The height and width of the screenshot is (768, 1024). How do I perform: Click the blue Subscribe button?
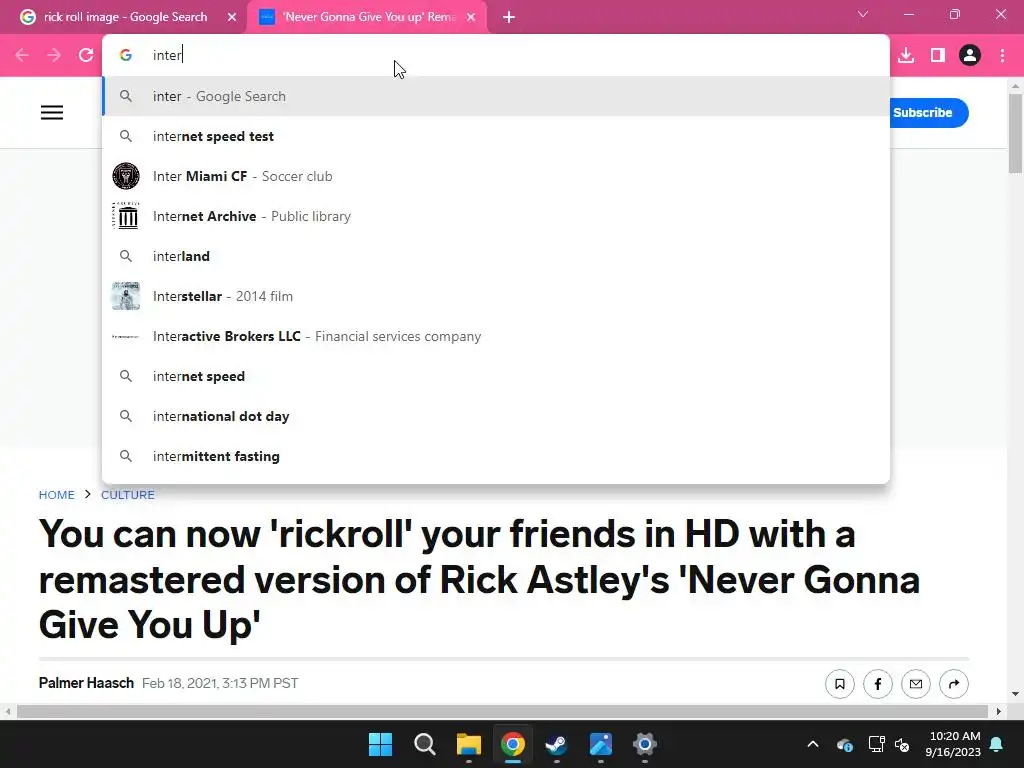[x=927, y=112]
